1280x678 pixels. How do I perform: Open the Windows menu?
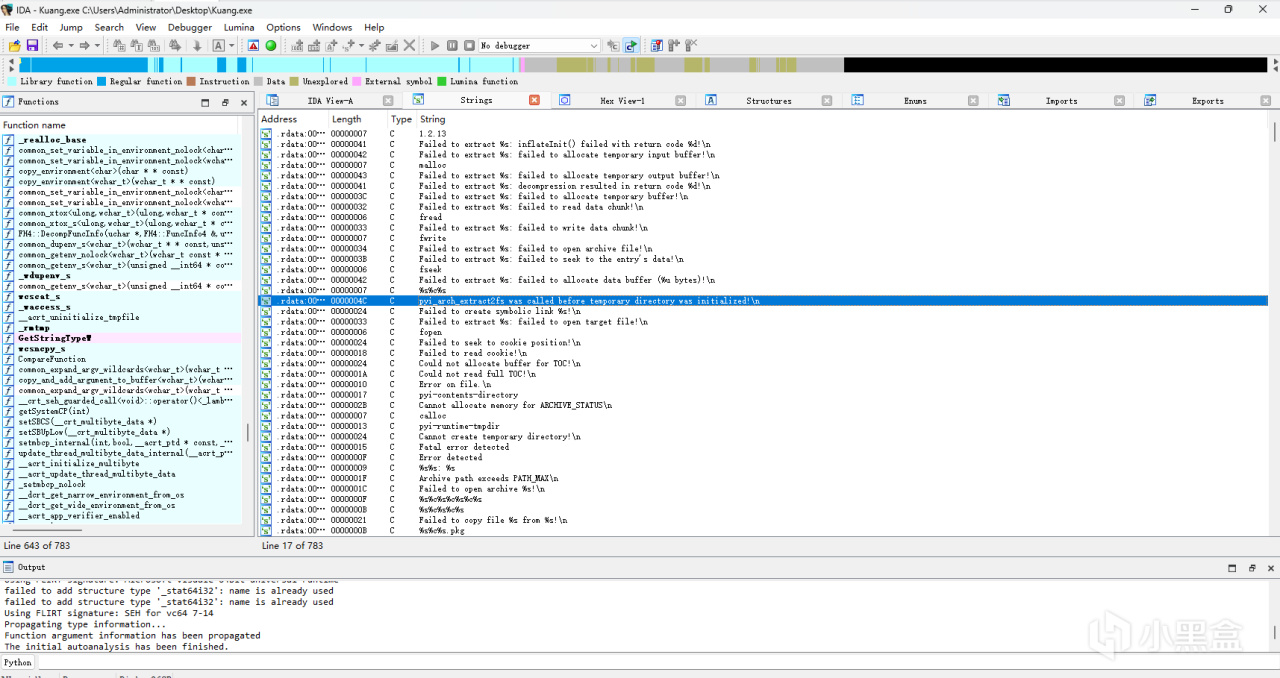(332, 27)
